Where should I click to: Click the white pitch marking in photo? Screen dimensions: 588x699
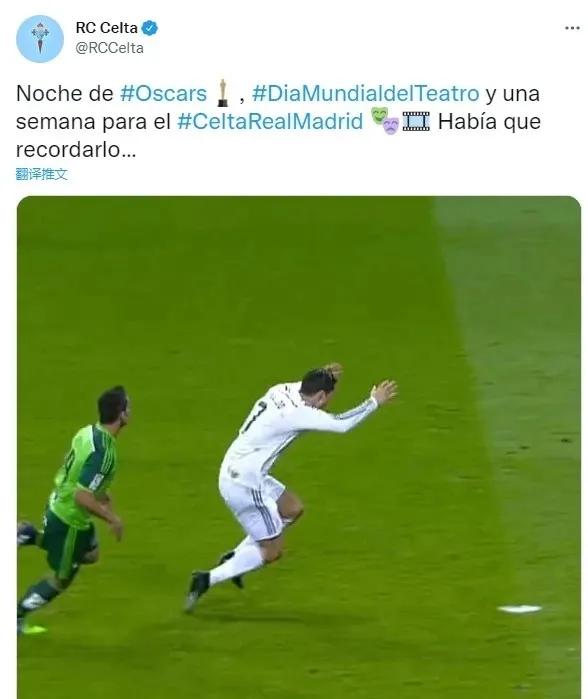click(519, 609)
